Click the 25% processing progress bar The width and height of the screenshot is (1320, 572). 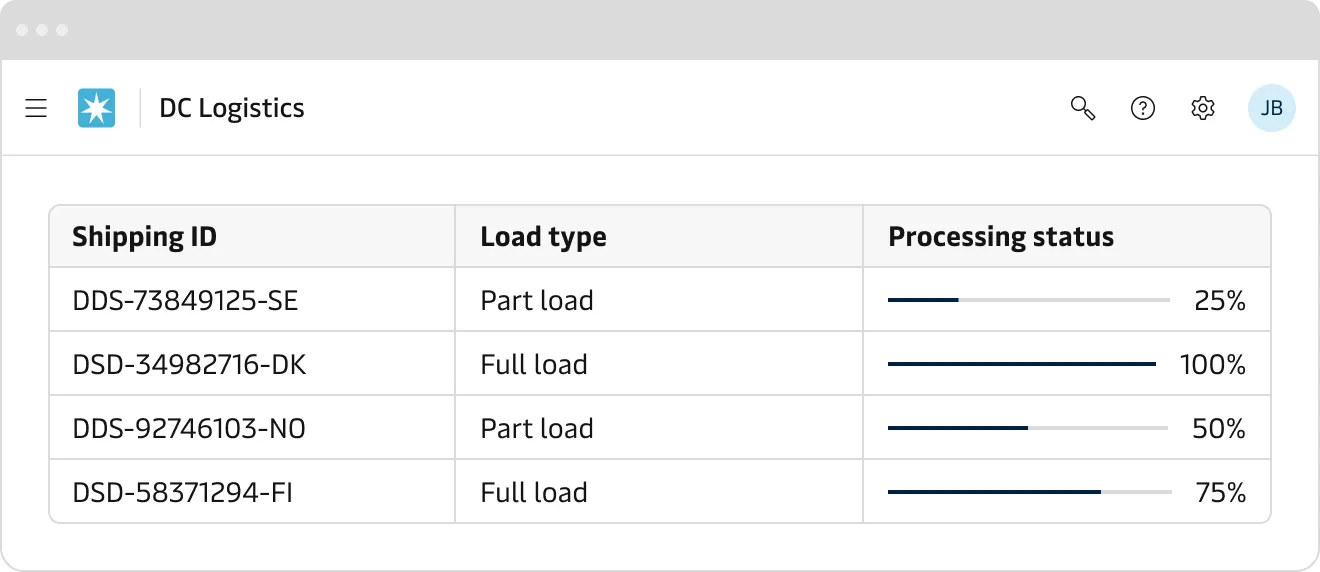(1028, 300)
